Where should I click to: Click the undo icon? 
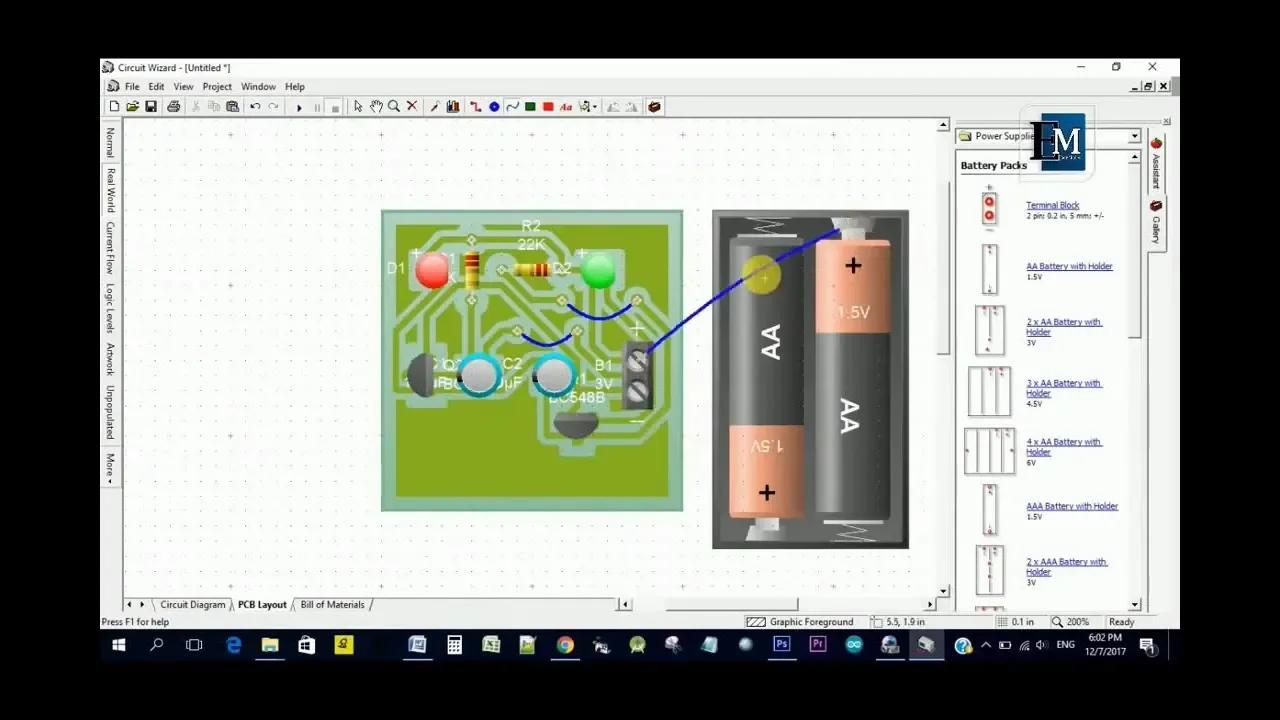pos(253,106)
